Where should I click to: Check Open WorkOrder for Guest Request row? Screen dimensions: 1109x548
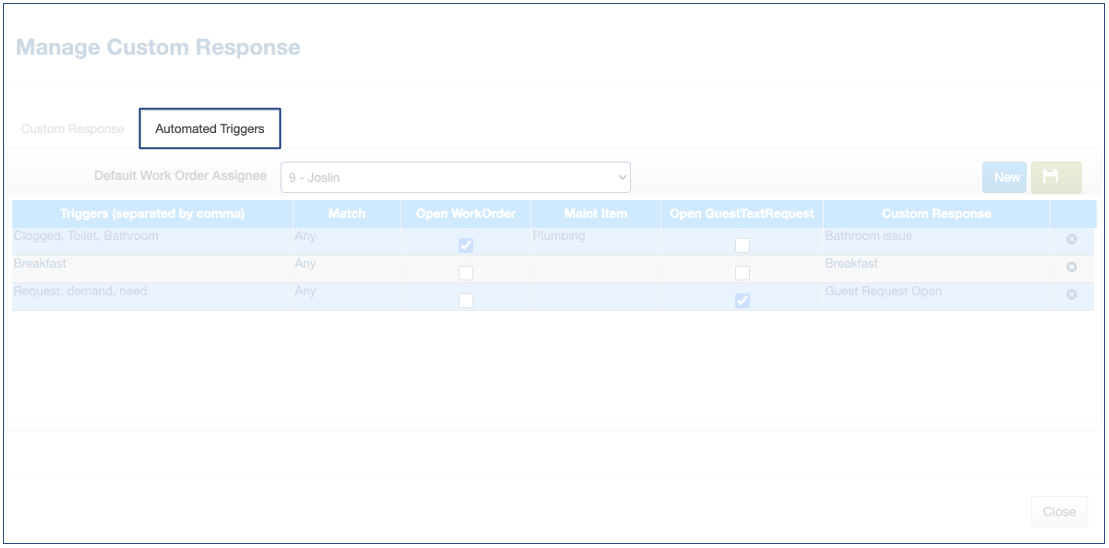click(466, 301)
